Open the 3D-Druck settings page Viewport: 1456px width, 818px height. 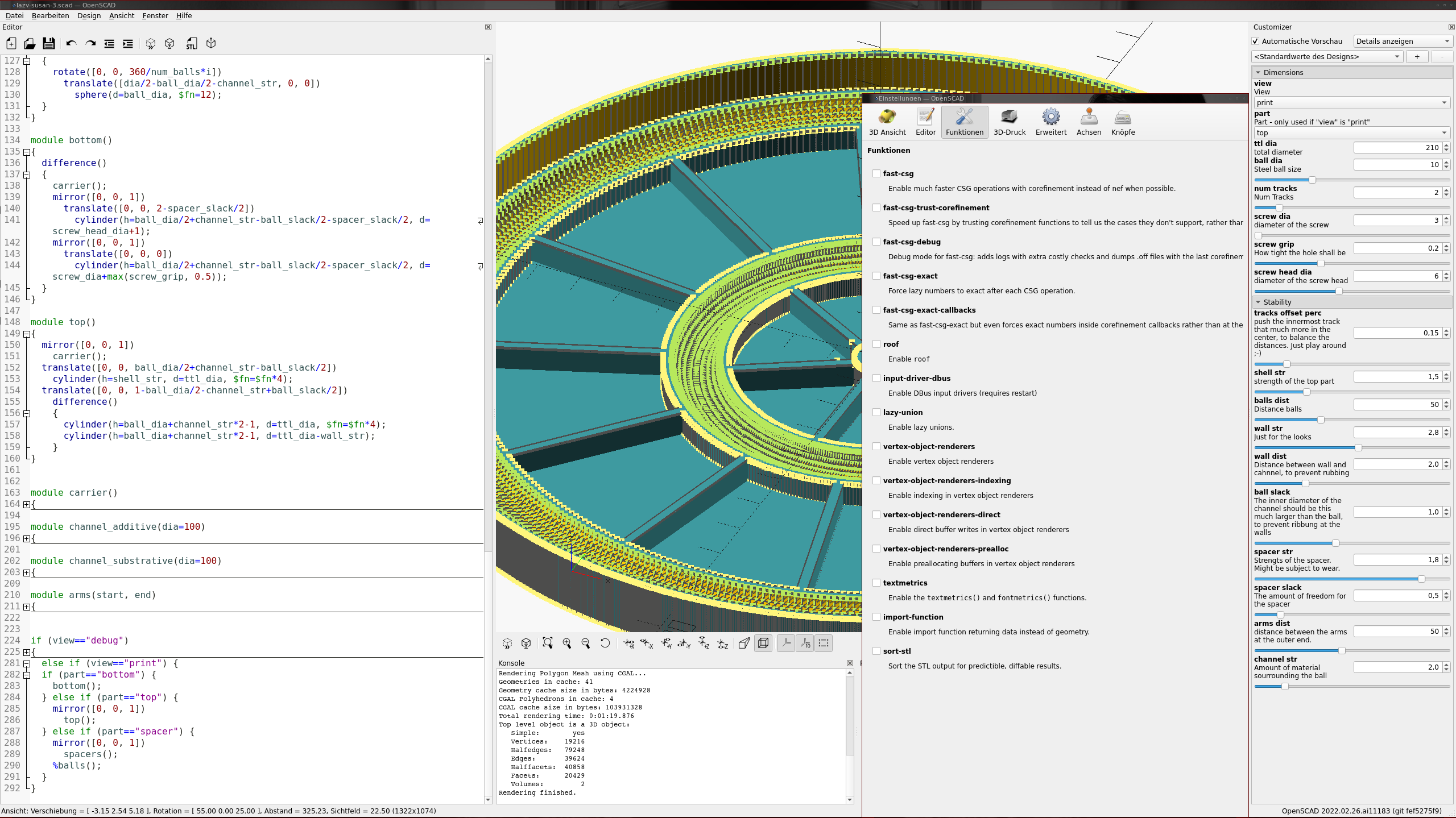(x=1010, y=121)
